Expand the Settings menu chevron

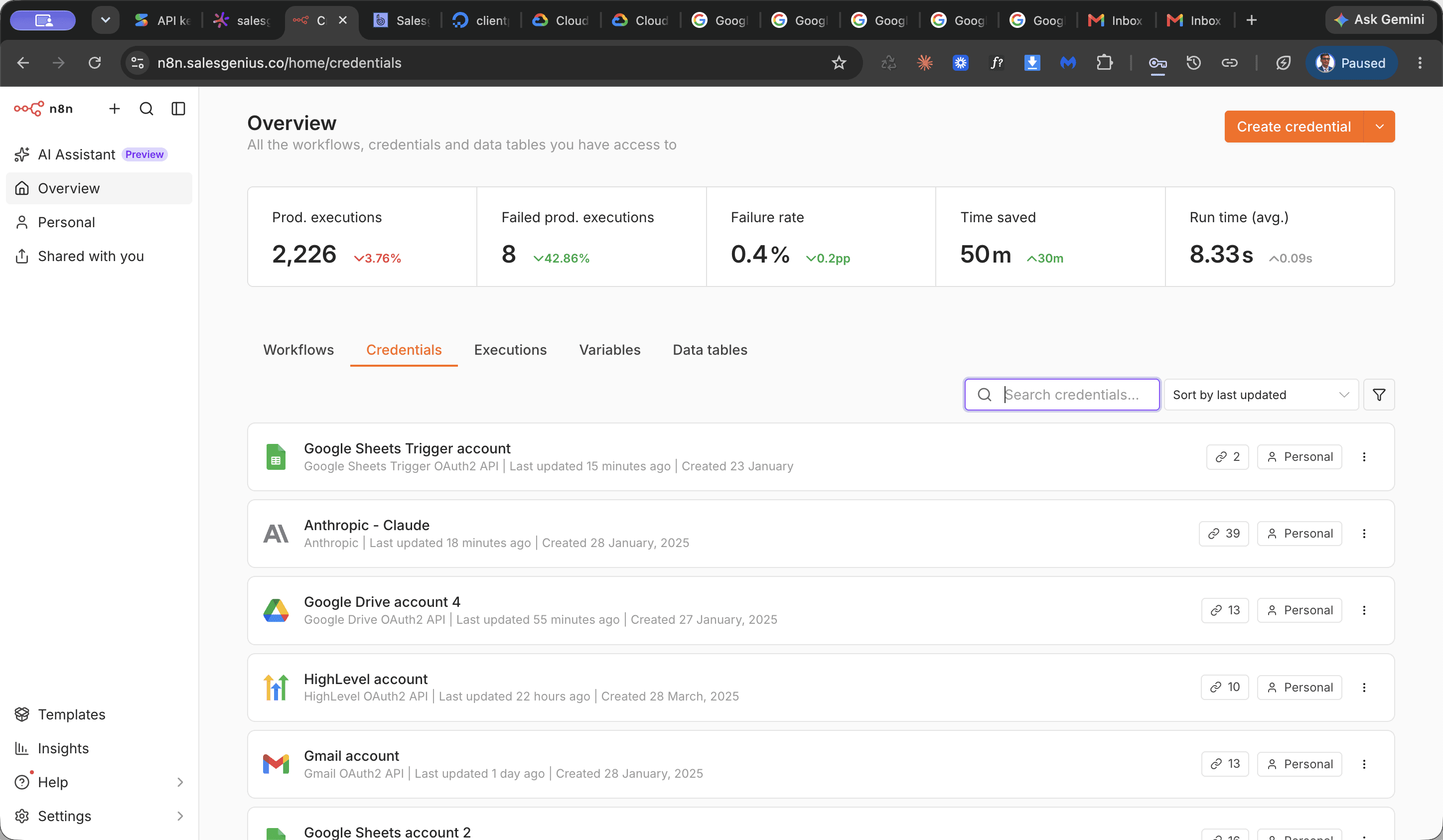pyautogui.click(x=180, y=816)
